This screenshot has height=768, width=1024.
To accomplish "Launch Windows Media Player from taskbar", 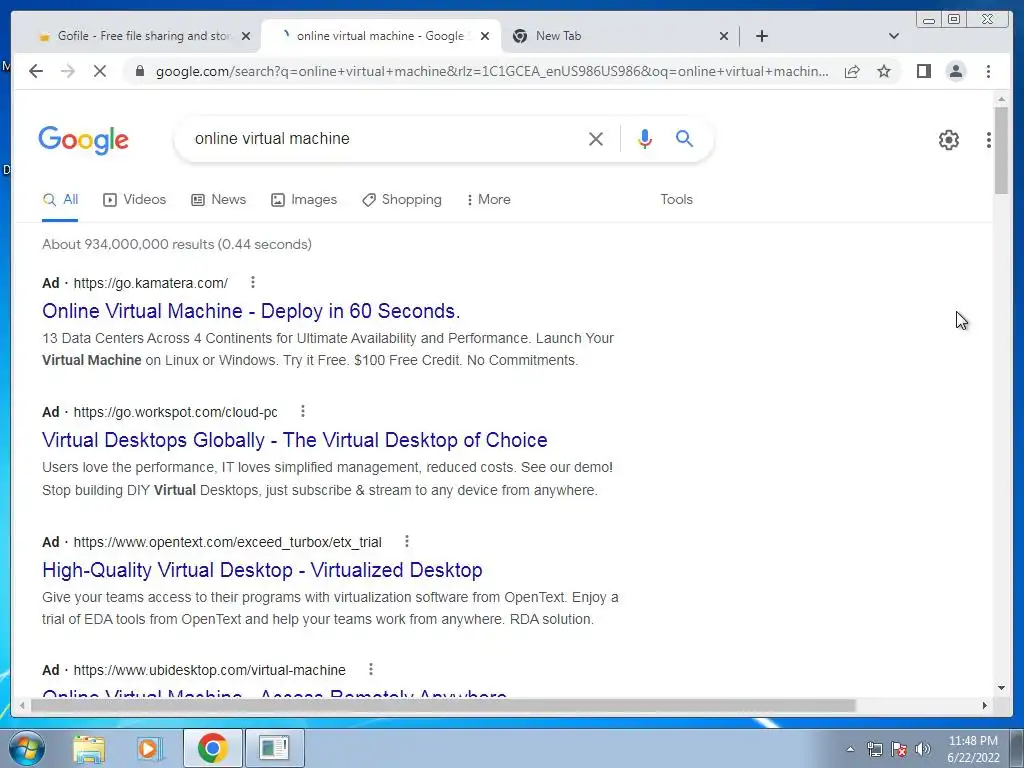I will pyautogui.click(x=150, y=748).
